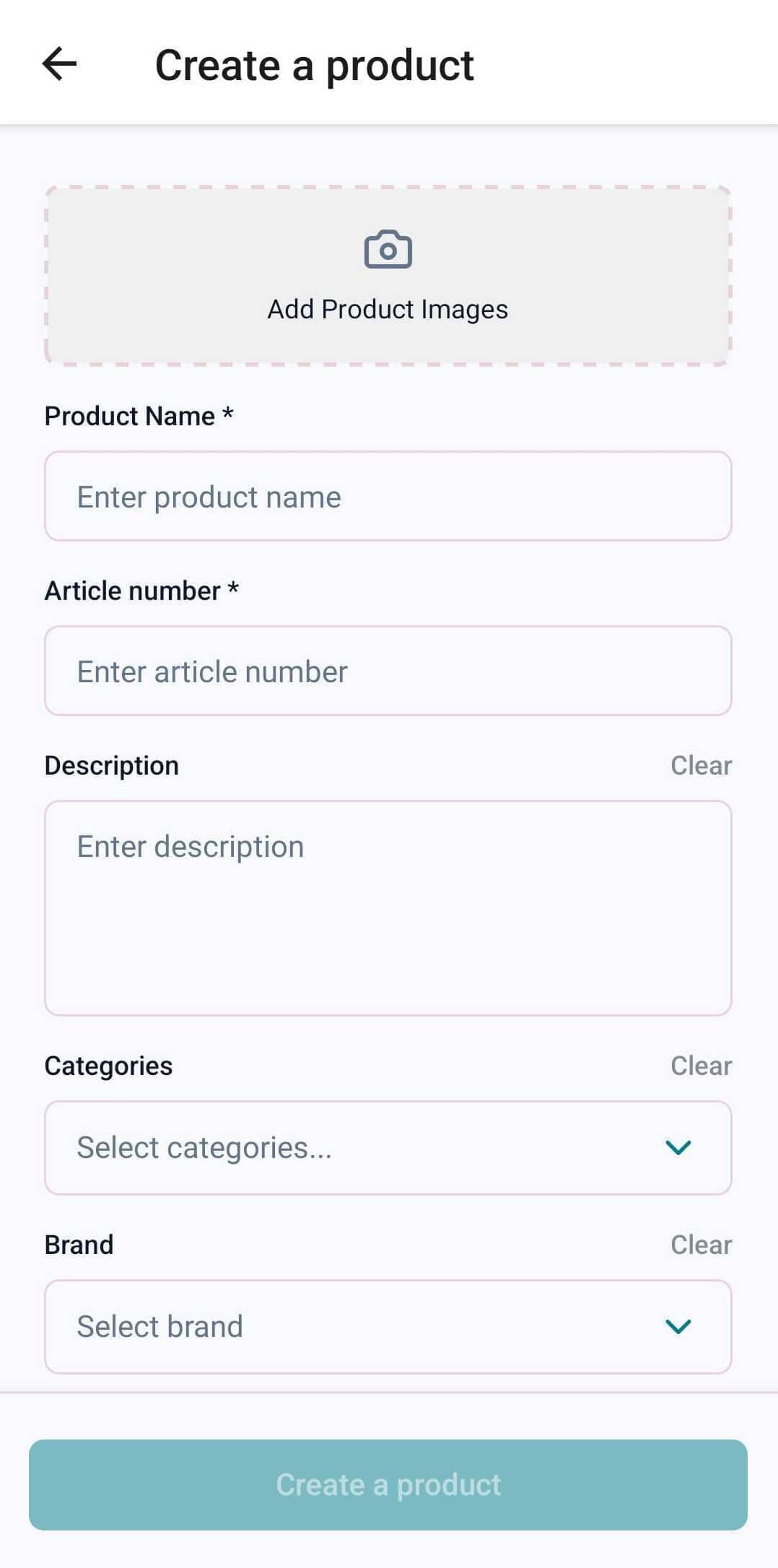Click the Categories label
This screenshot has width=778, height=1568.
pos(108,1066)
